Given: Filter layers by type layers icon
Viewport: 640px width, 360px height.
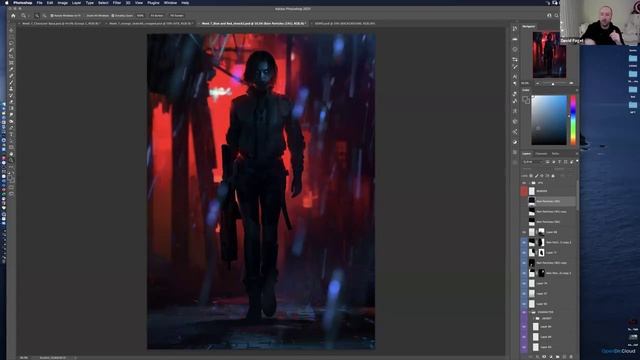Looking at the screenshot, I should (x=560, y=162).
